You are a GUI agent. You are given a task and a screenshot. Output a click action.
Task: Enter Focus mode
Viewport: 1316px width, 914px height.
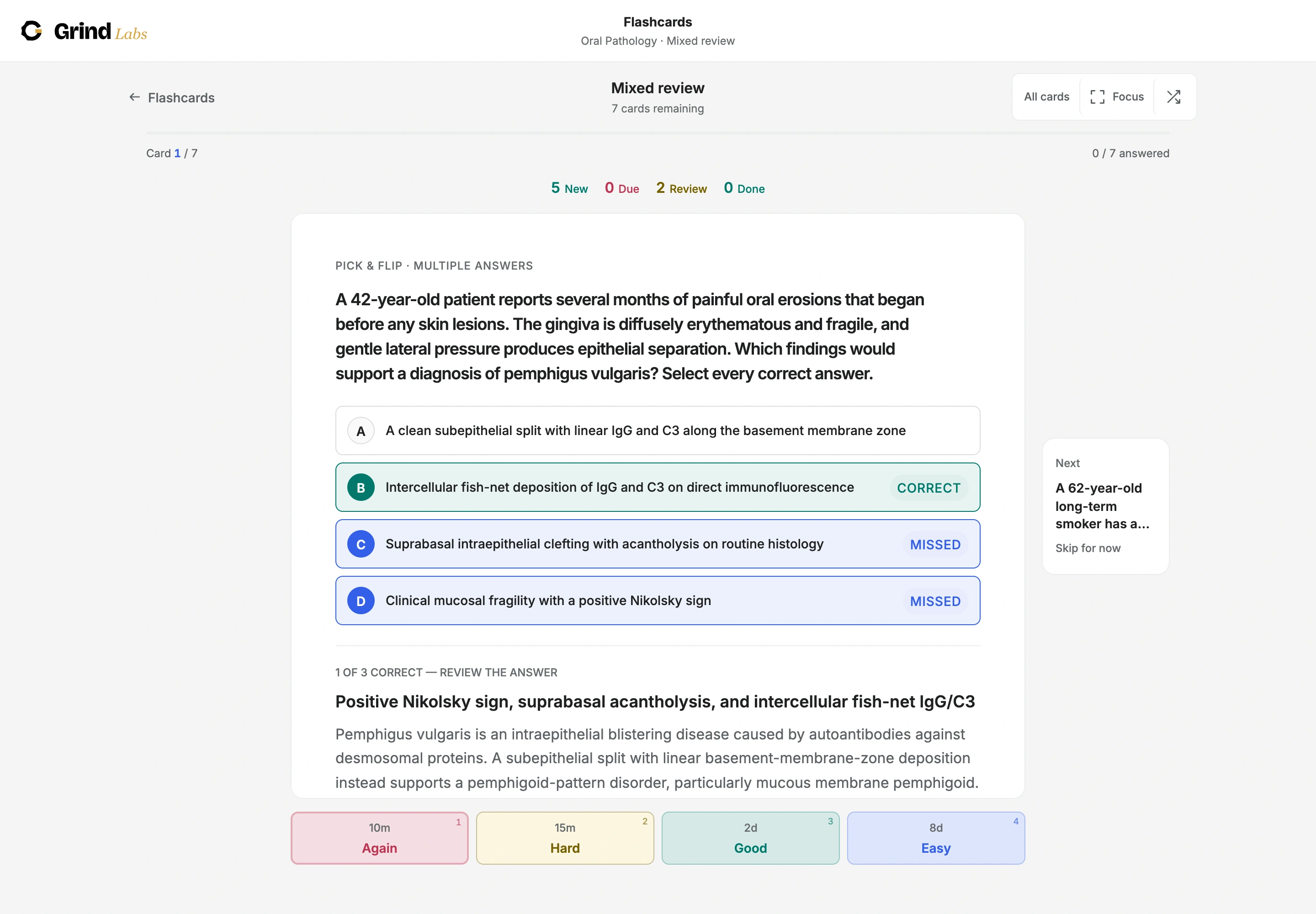pos(1117,97)
